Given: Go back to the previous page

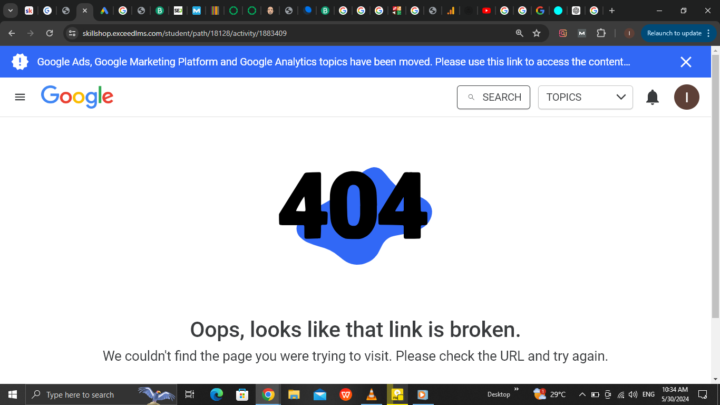Looking at the screenshot, I should pos(11,33).
